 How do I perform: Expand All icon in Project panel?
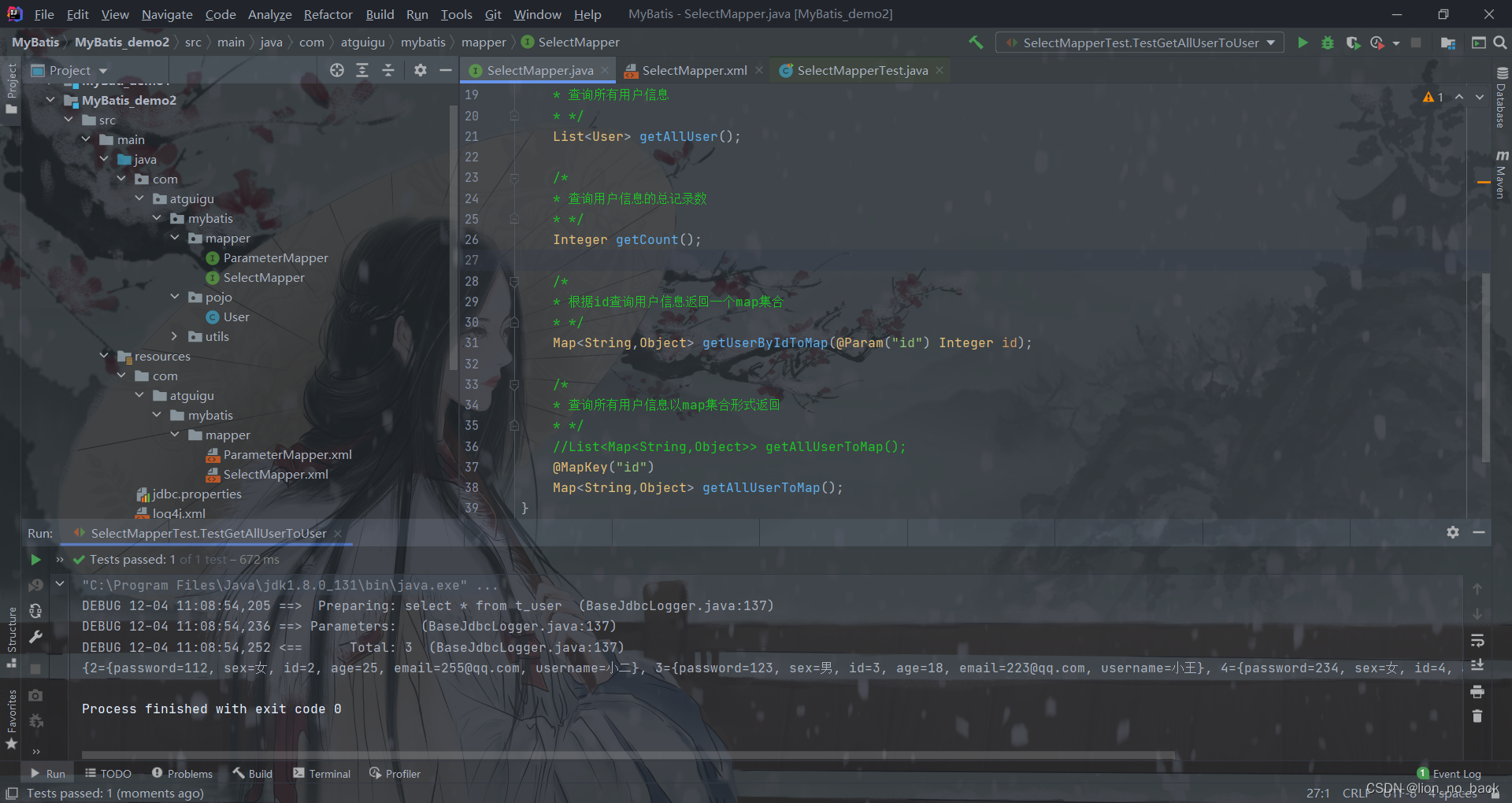362,70
